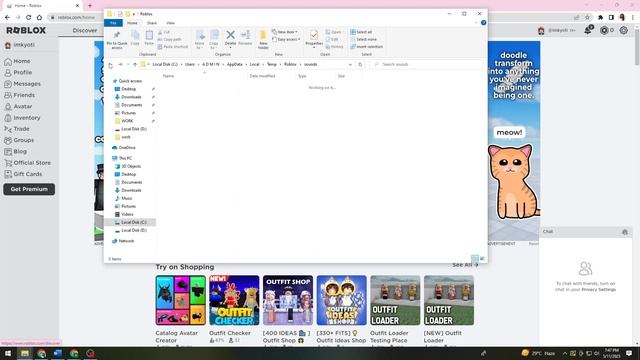640x360 pixels.
Task: Switch to the View ribbon tab
Action: click(x=171, y=23)
